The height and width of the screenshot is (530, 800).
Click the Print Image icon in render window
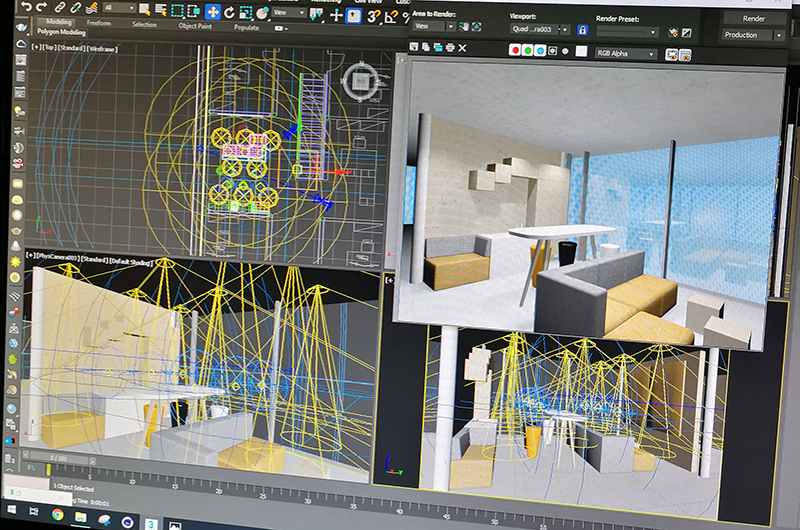tap(451, 50)
